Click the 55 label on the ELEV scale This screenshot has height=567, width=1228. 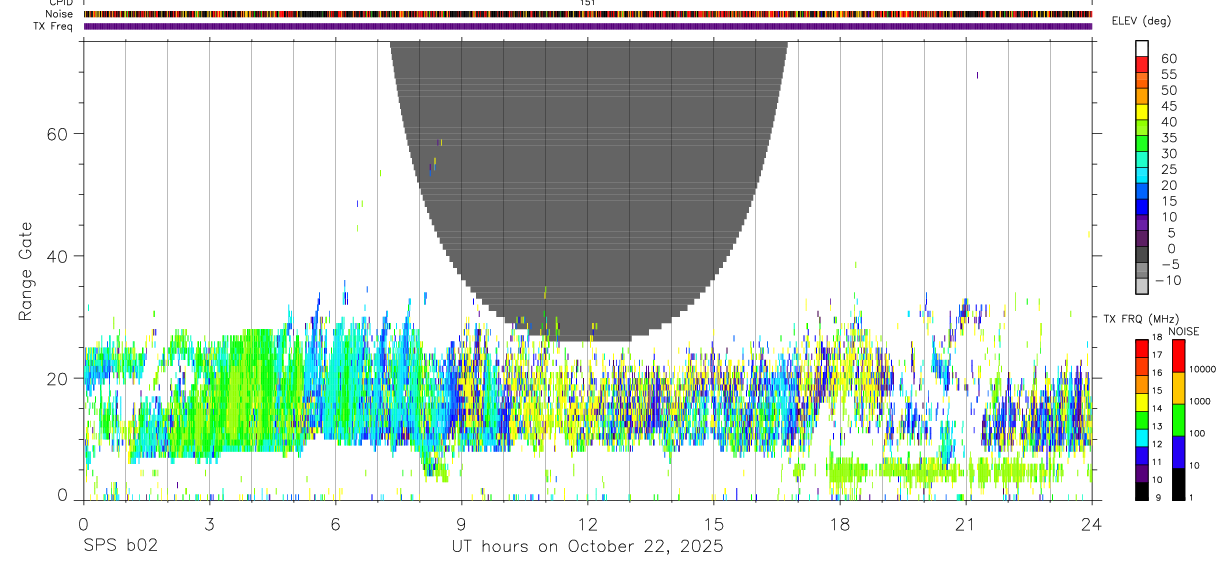1167,74
